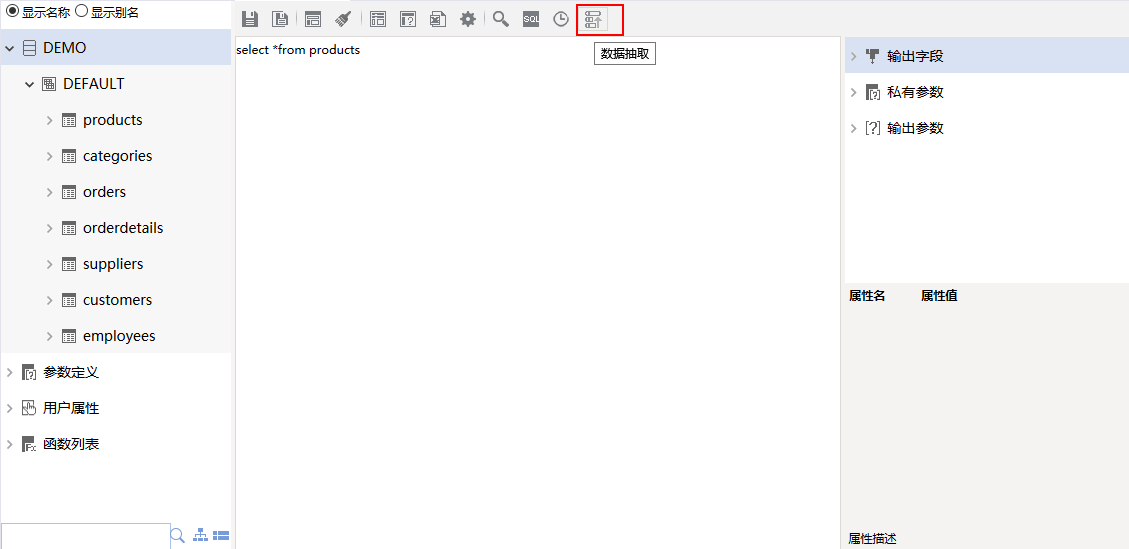Image resolution: width=1129 pixels, height=549 pixels.
Task: Click the Save floppy disk toolbar icon
Action: pyautogui.click(x=250, y=19)
